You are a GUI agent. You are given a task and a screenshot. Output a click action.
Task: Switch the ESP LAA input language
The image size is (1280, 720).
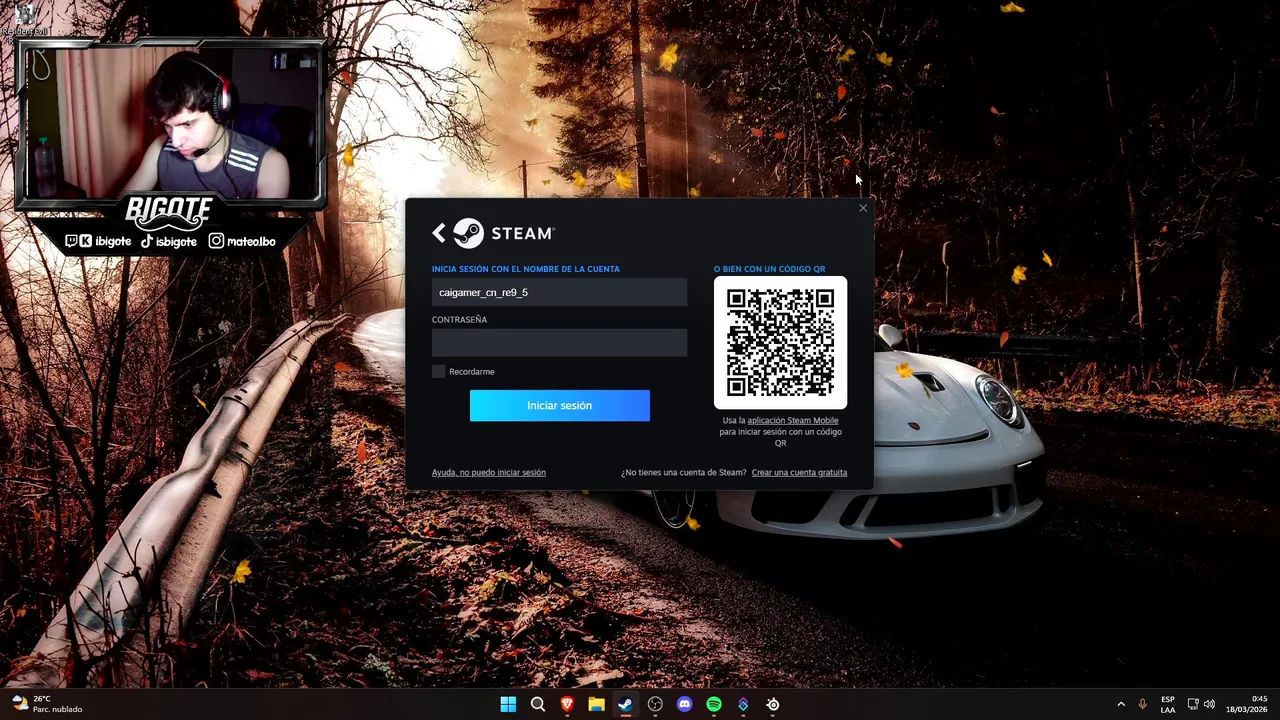tap(1168, 704)
